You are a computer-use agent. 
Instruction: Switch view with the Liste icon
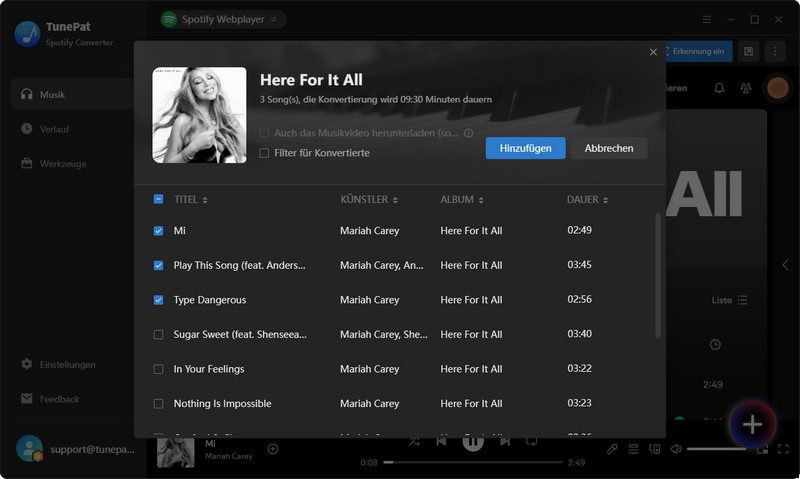pos(742,300)
